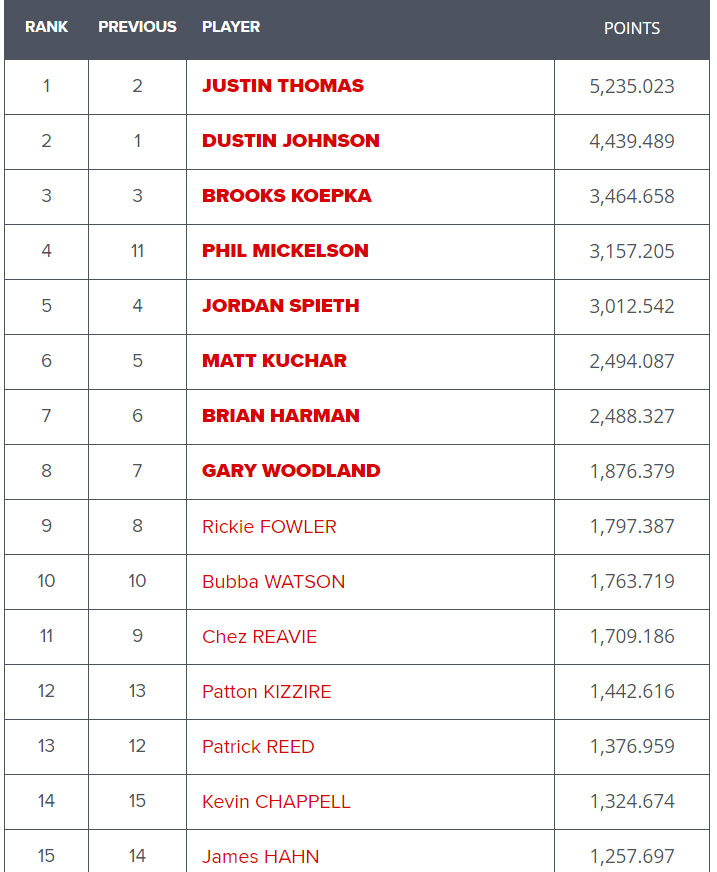Viewport: 717px width, 872px height.
Task: Open Justin Thomas player link
Action: pyautogui.click(x=283, y=86)
